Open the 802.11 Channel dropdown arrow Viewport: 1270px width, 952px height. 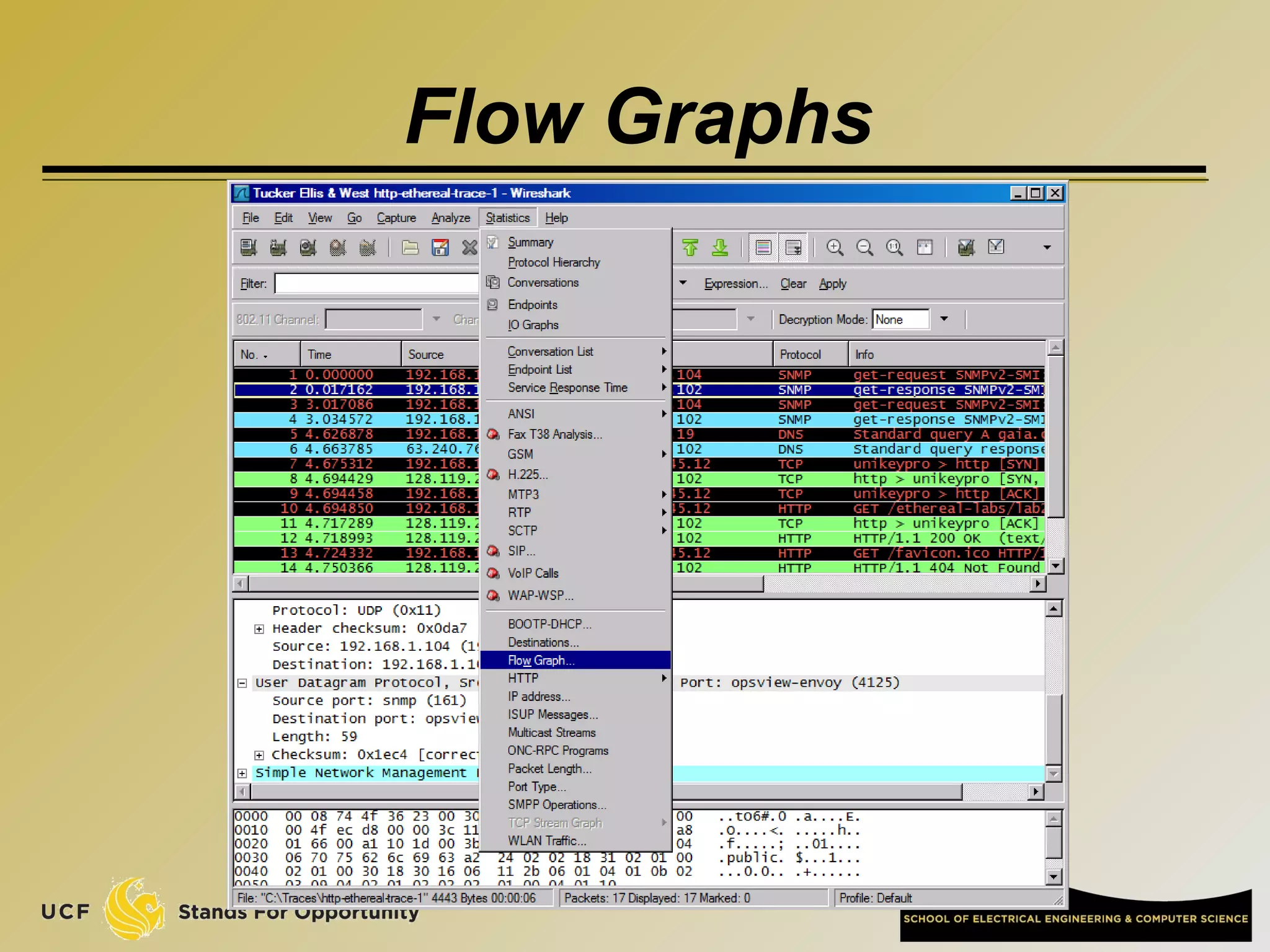pyautogui.click(x=436, y=319)
